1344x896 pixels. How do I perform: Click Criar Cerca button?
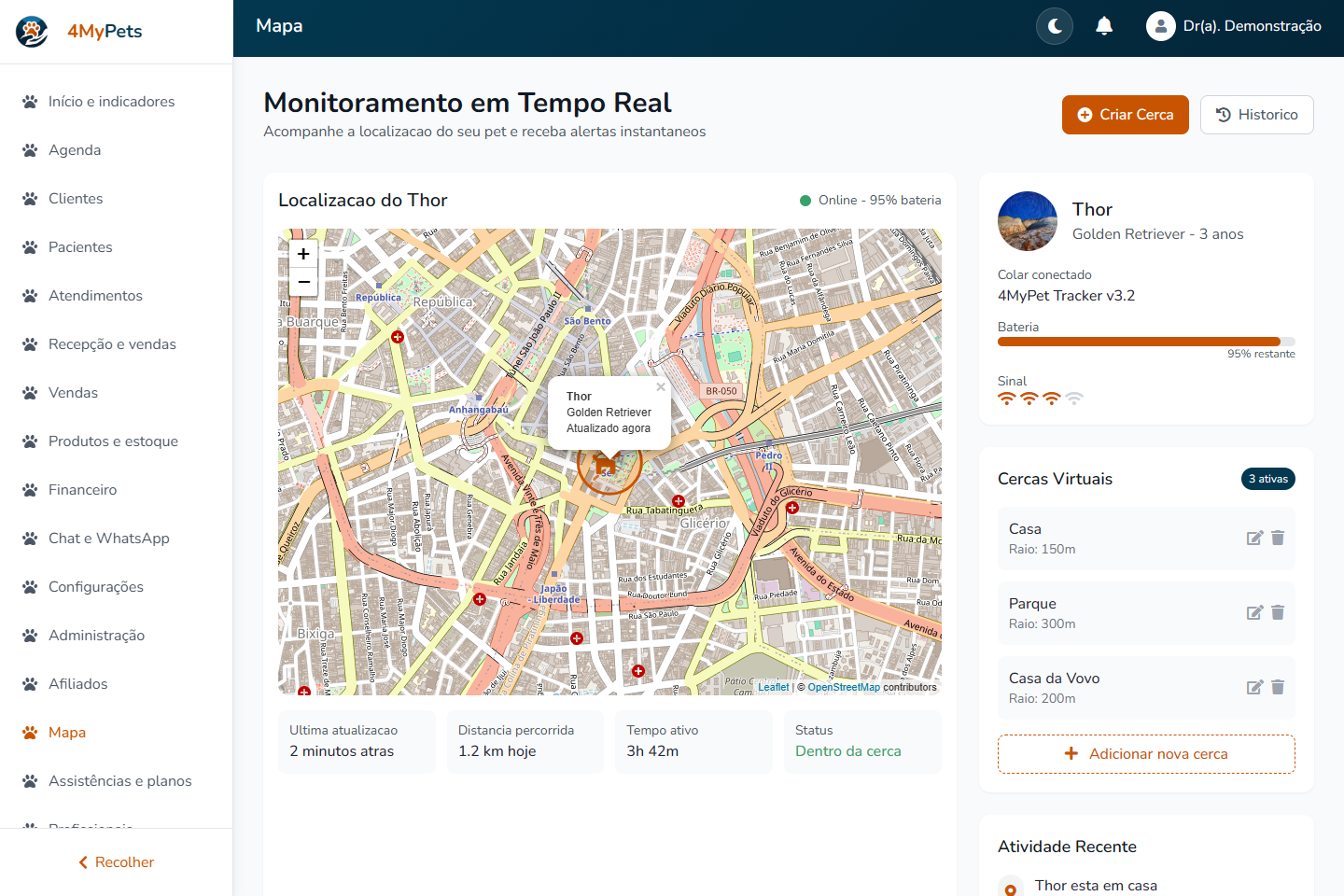[1125, 115]
